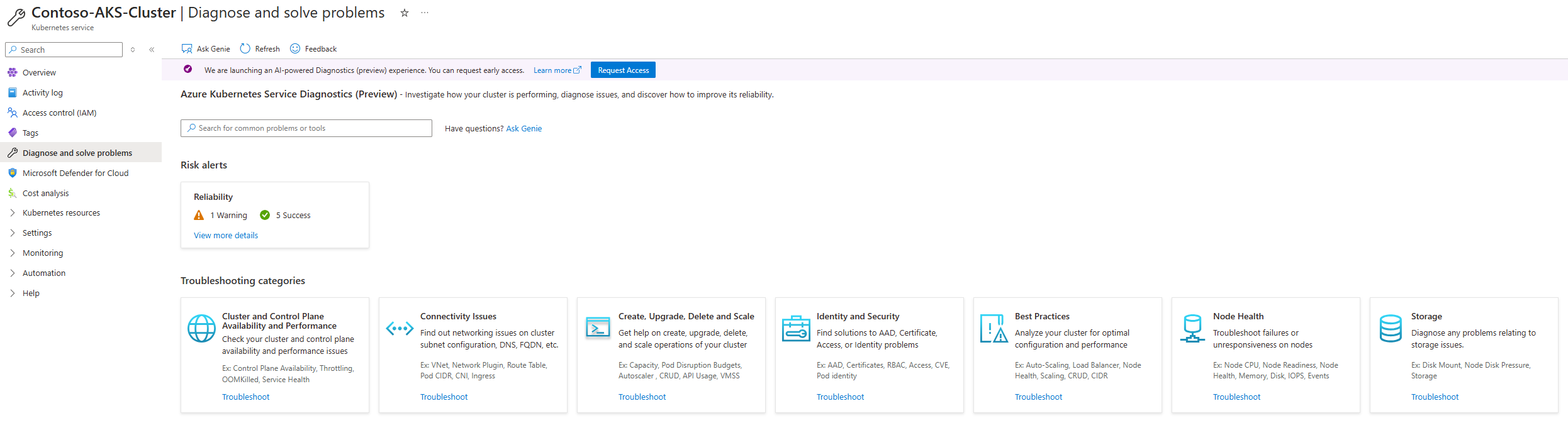1568x423 pixels.
Task: Collapse the sidebar with double-chevron icon
Action: coord(152,50)
